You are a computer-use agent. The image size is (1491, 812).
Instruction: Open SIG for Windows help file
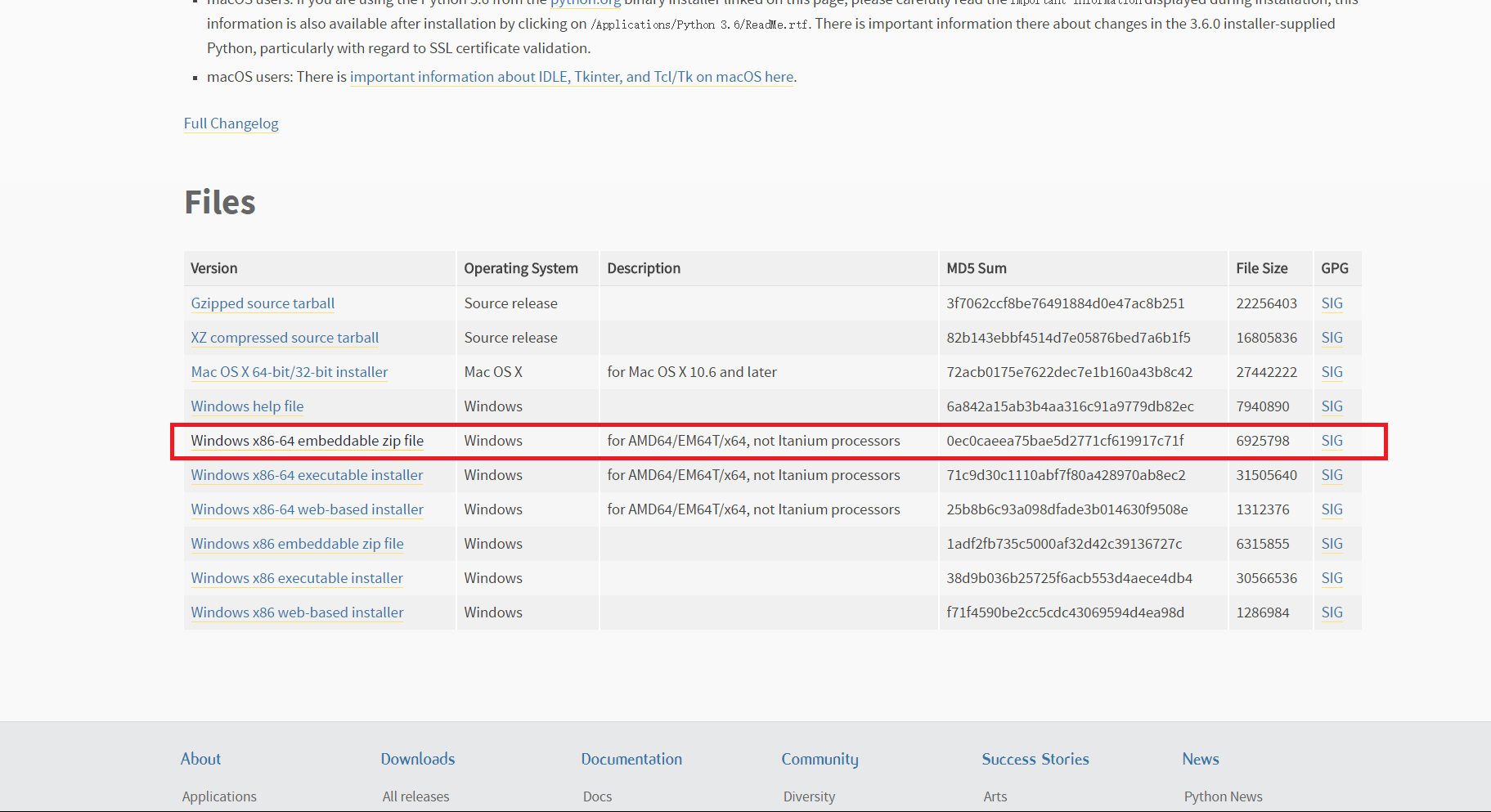pos(1332,406)
